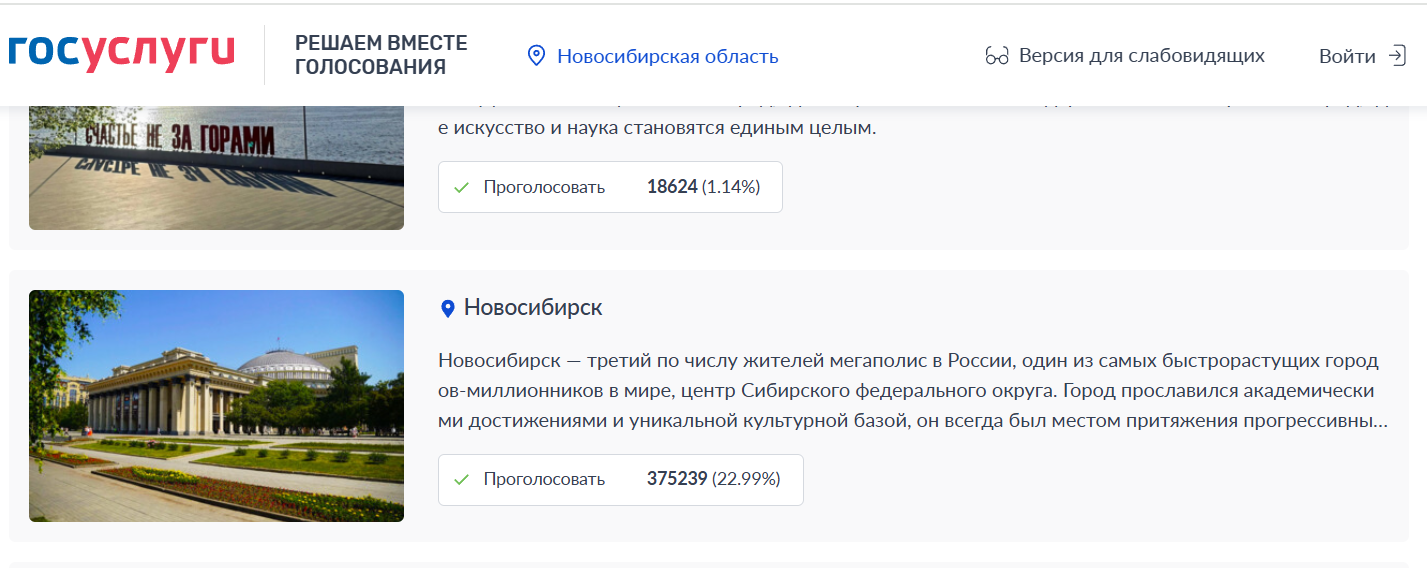Change region via Новосибирская область
The image size is (1427, 568).
667,56
